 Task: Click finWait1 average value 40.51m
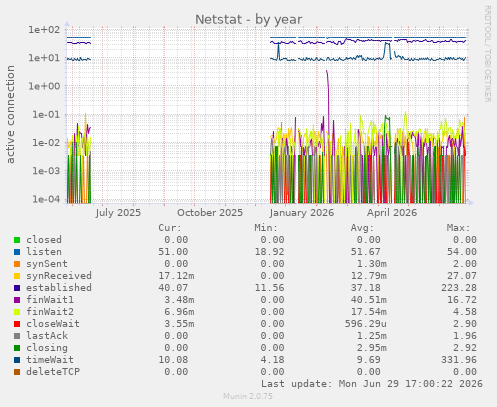coord(368,300)
